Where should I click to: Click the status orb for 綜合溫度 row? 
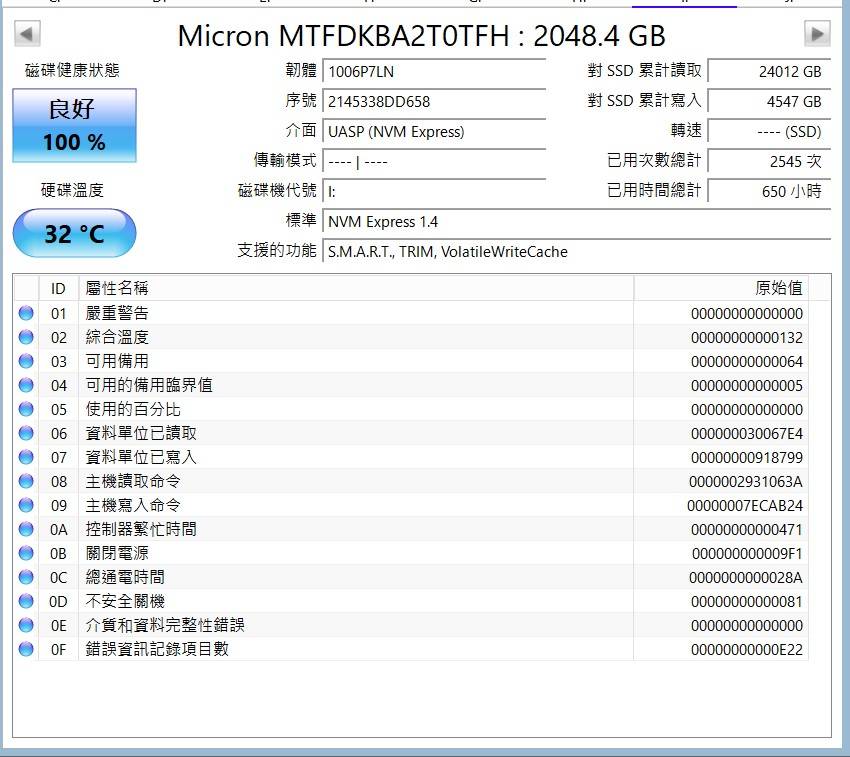pos(26,337)
